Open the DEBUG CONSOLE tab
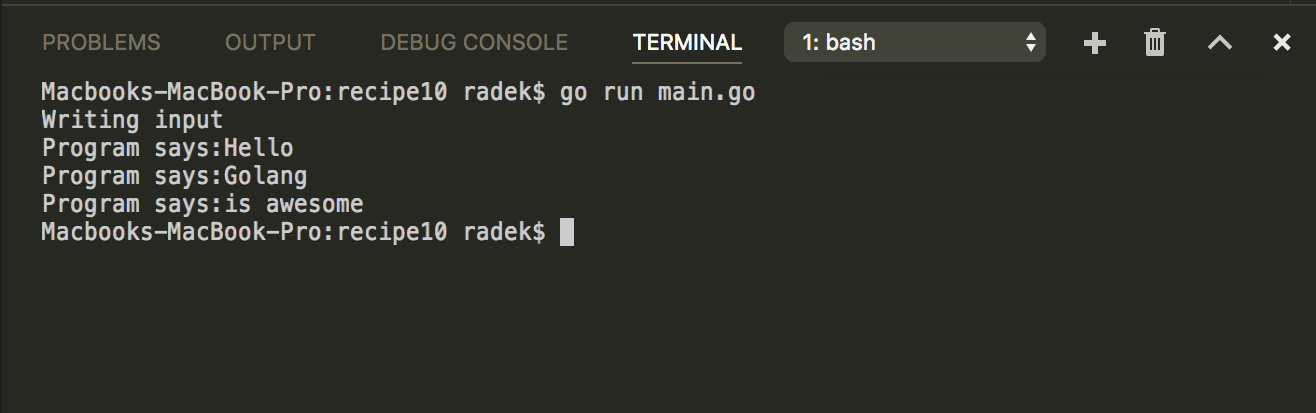The image size is (1316, 413). coord(474,43)
